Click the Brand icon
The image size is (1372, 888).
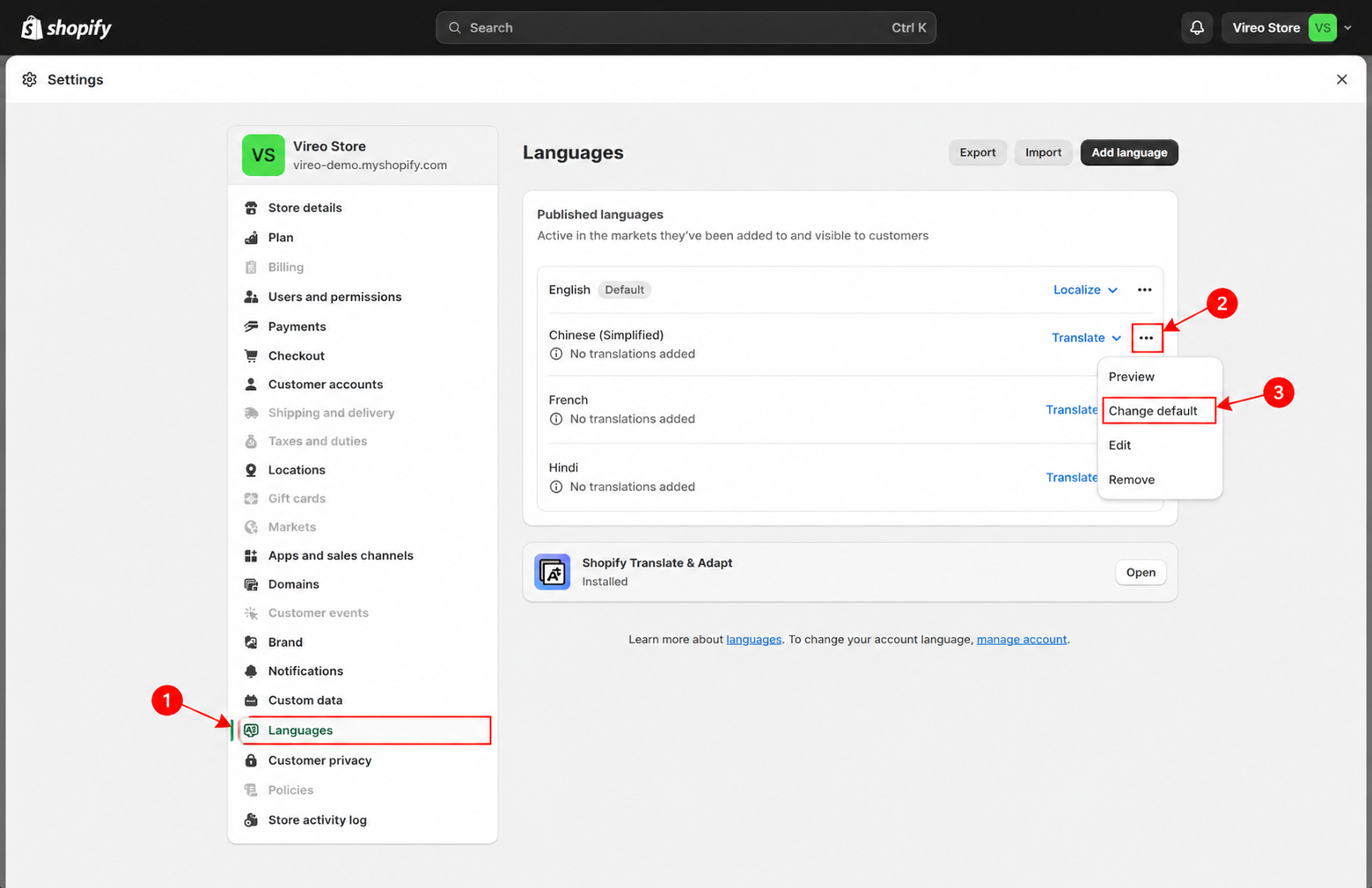251,642
